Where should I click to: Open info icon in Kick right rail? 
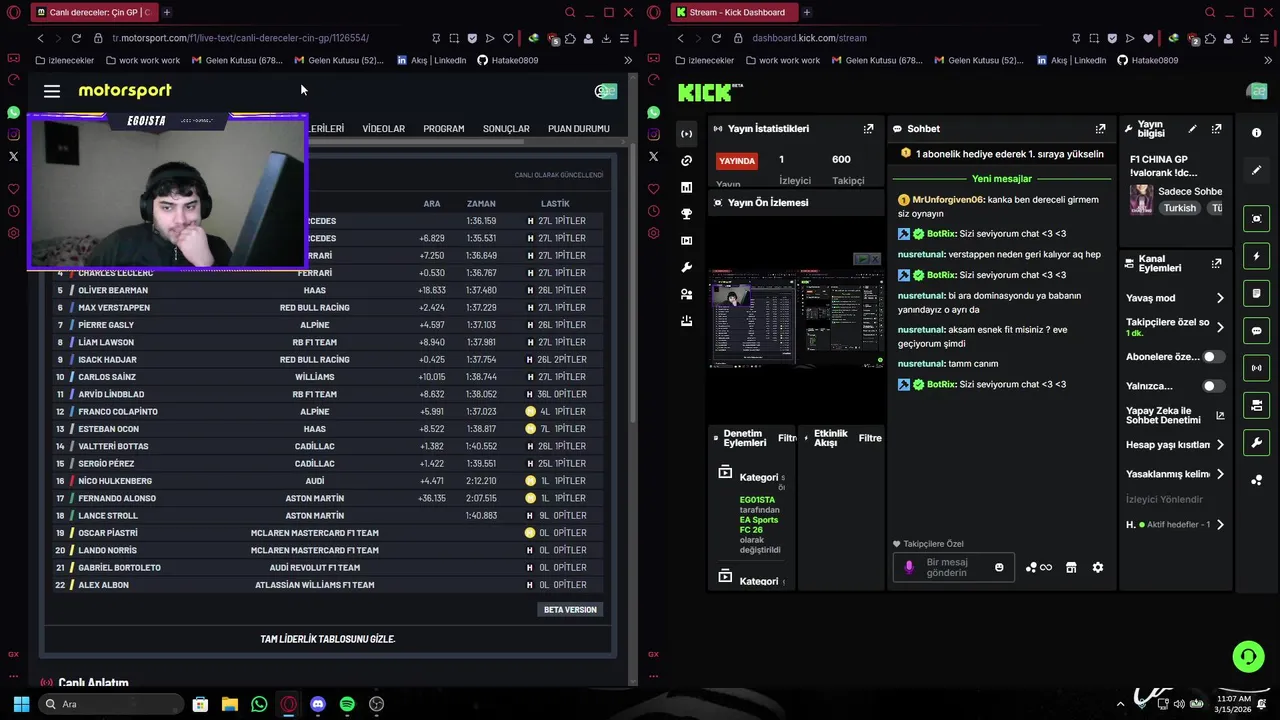coord(1257,133)
